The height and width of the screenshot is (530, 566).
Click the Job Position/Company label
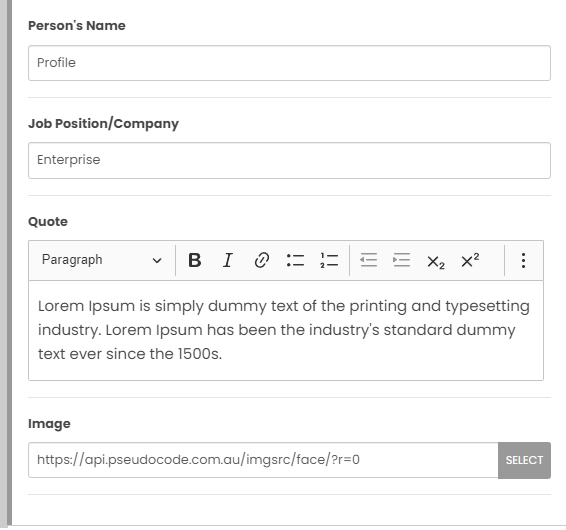104,123
